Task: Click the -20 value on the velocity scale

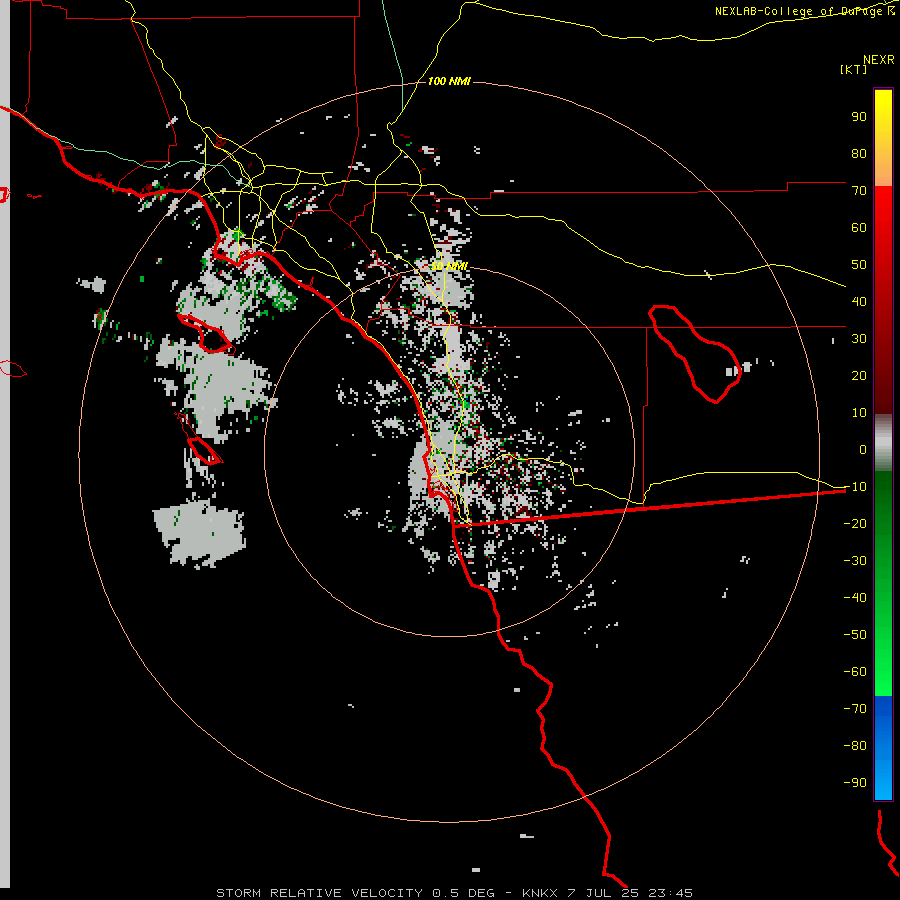Action: 855,523
